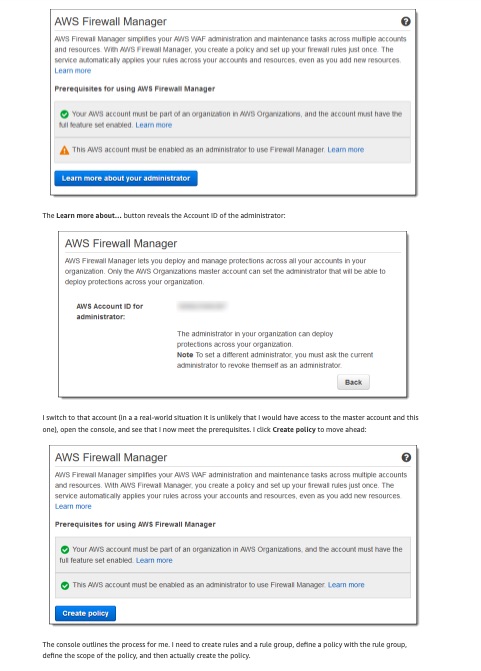The width and height of the screenshot is (481, 671).
Task: Open Learn more link after 'full feature set enabled' in first panel
Action: pos(154,125)
